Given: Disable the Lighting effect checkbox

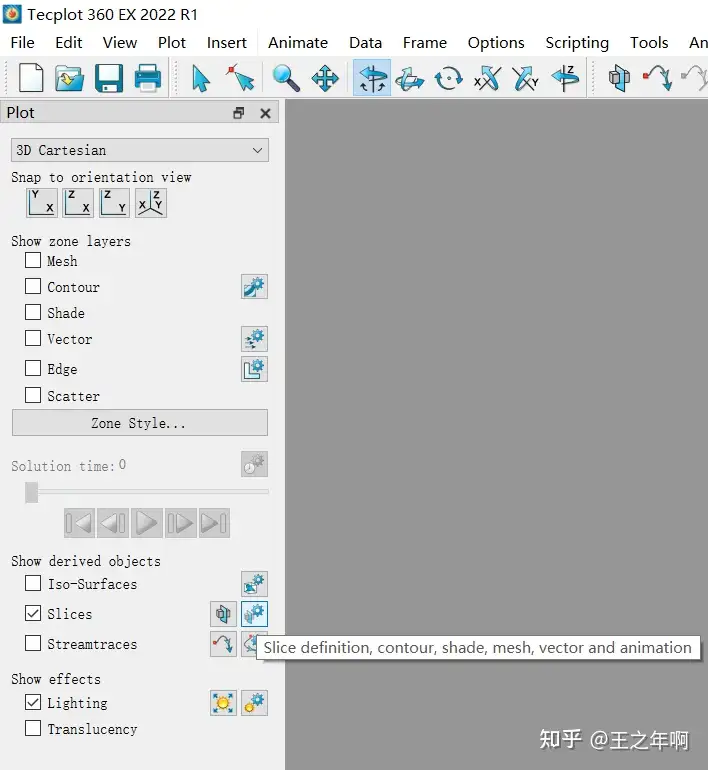Looking at the screenshot, I should [33, 703].
